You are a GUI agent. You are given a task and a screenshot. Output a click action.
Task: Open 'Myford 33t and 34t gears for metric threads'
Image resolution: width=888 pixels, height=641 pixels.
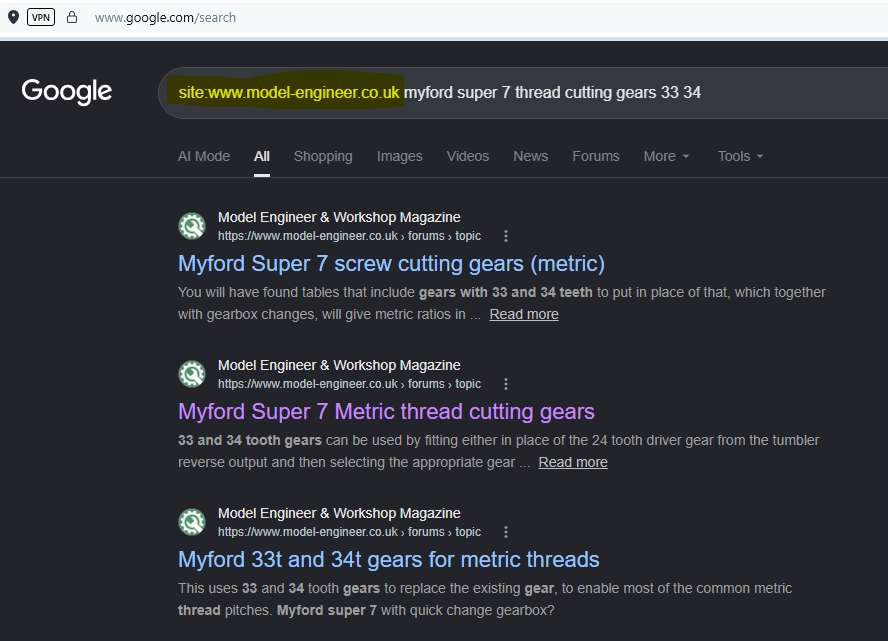click(x=388, y=559)
